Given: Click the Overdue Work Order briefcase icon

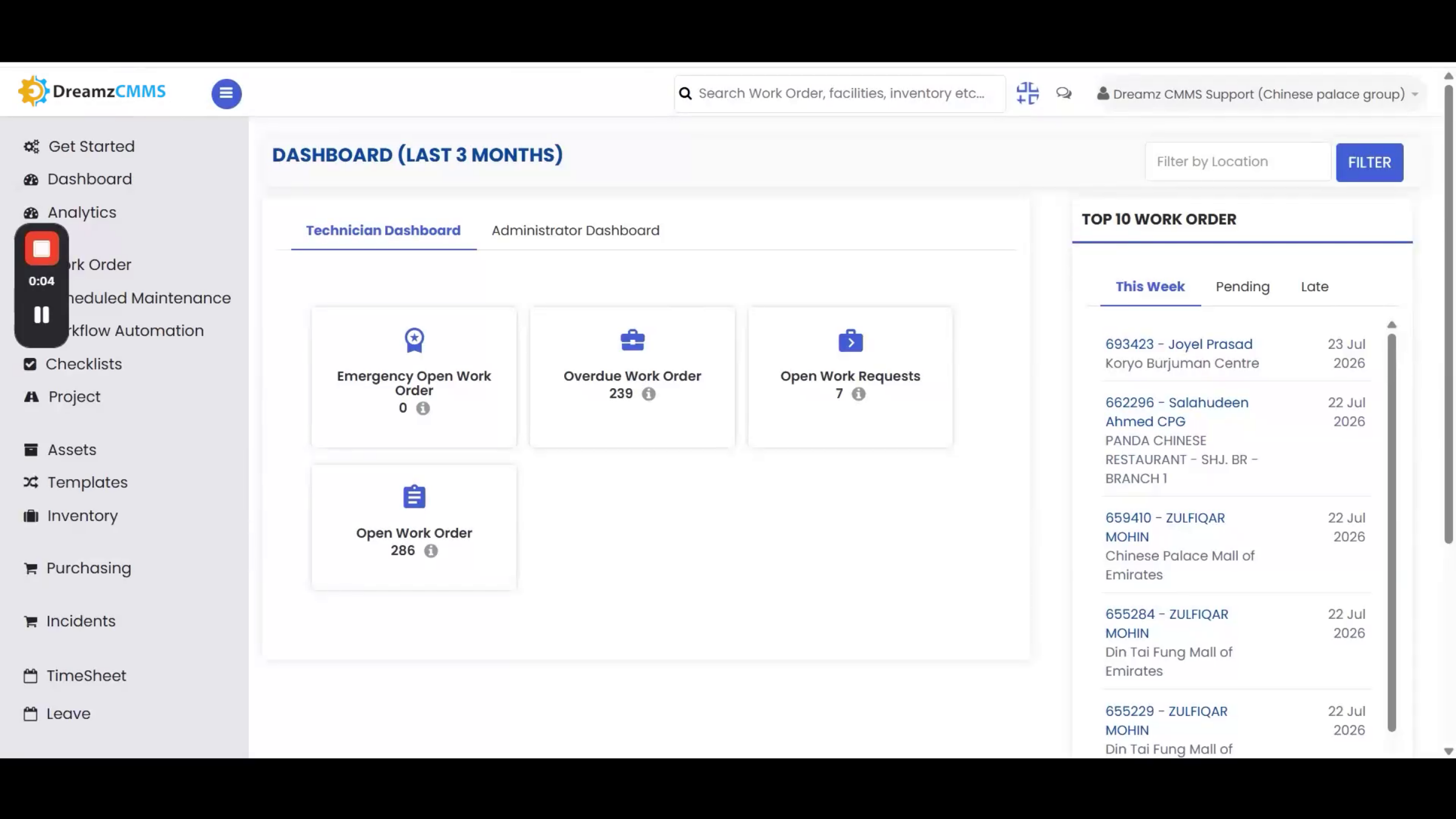Looking at the screenshot, I should coord(632,340).
